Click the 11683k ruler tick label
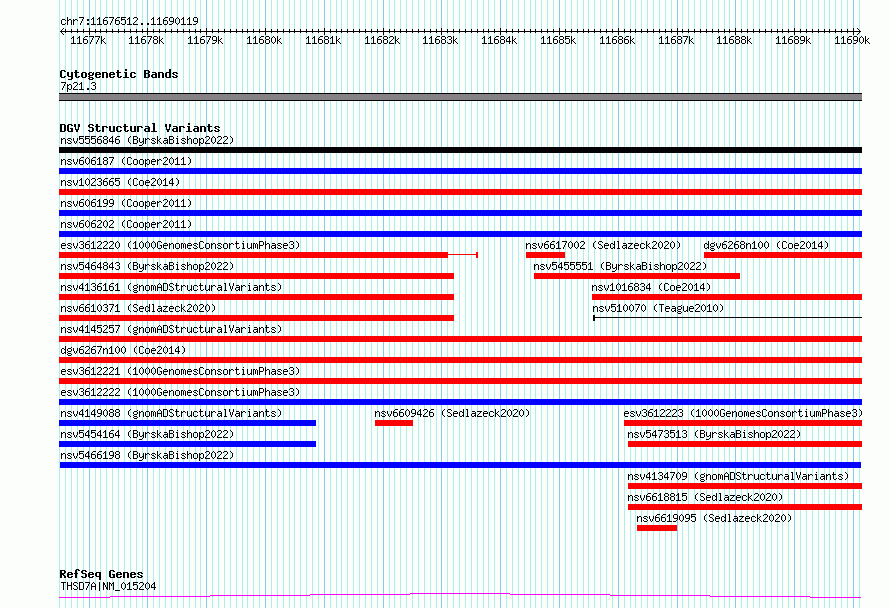 coord(440,40)
